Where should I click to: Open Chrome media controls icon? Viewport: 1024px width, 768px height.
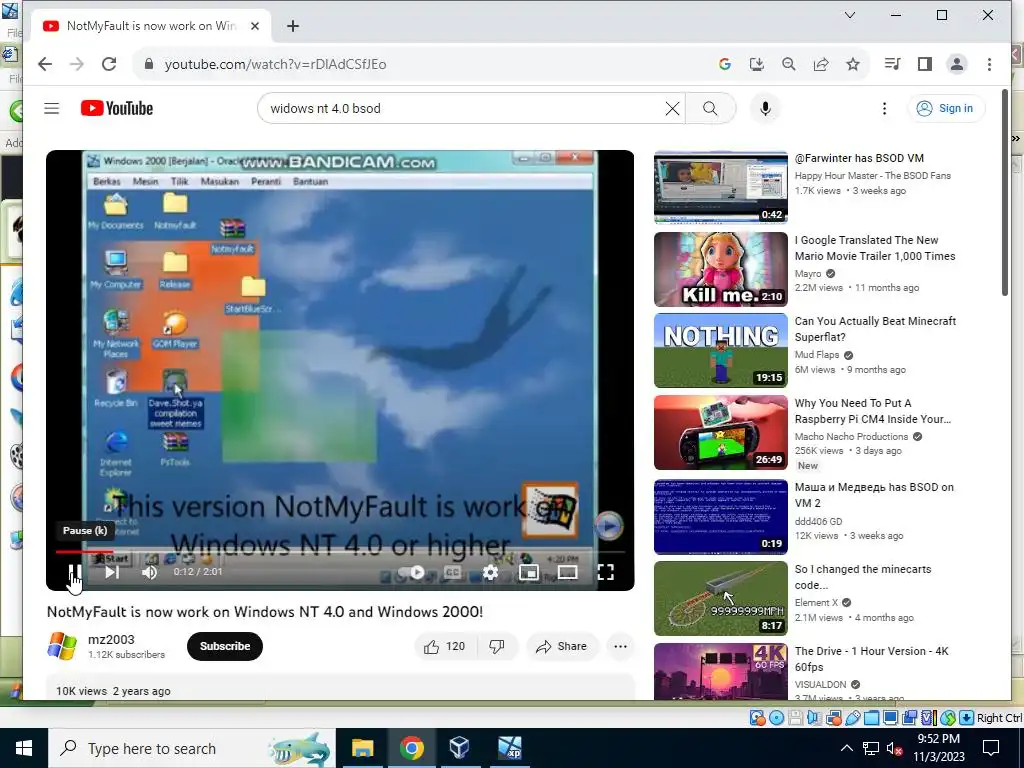click(892, 64)
